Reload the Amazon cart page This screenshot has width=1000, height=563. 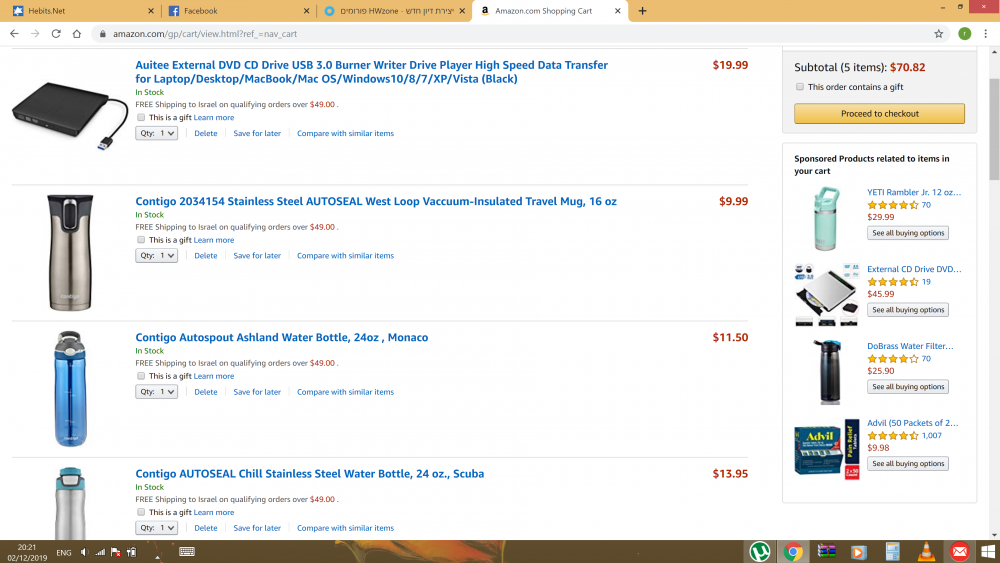click(x=56, y=34)
